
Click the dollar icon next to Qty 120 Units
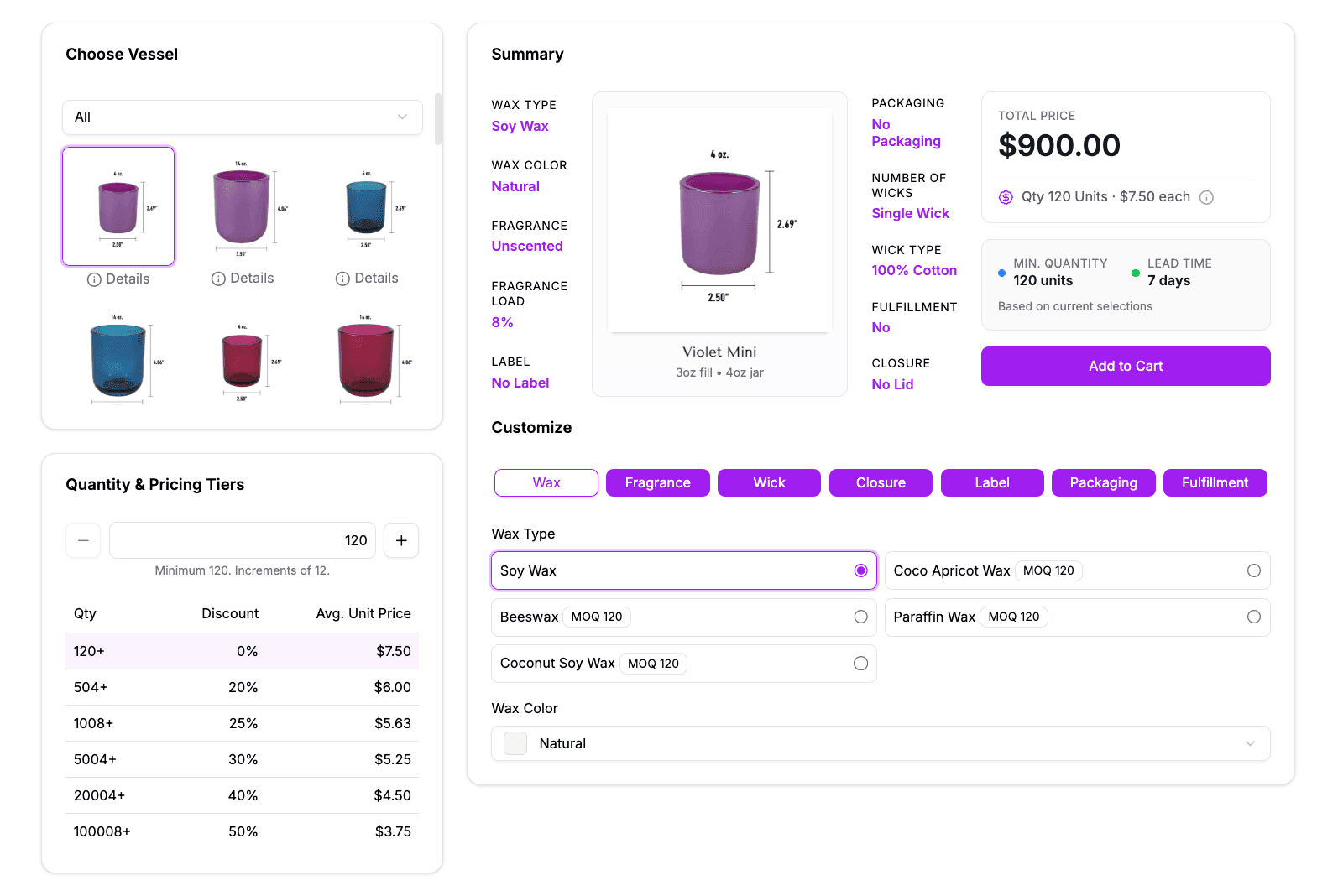click(x=1006, y=197)
